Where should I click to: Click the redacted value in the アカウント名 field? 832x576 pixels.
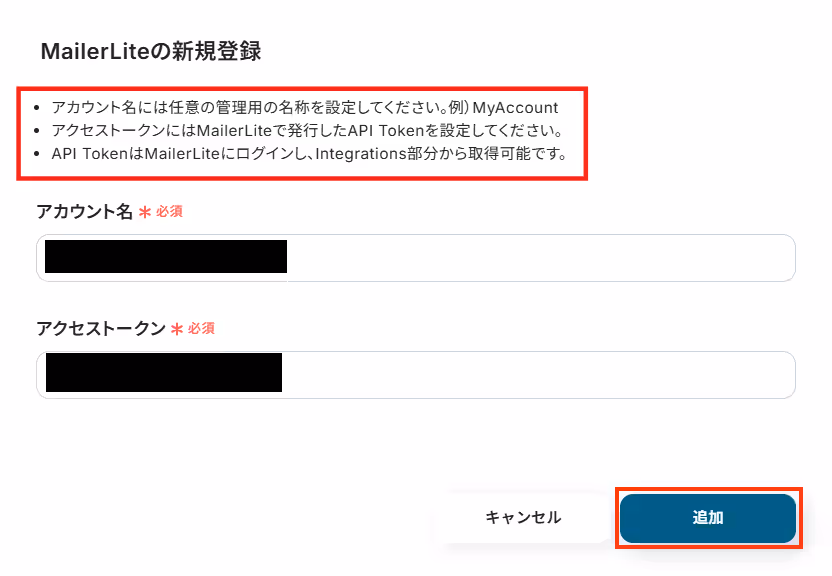166,257
